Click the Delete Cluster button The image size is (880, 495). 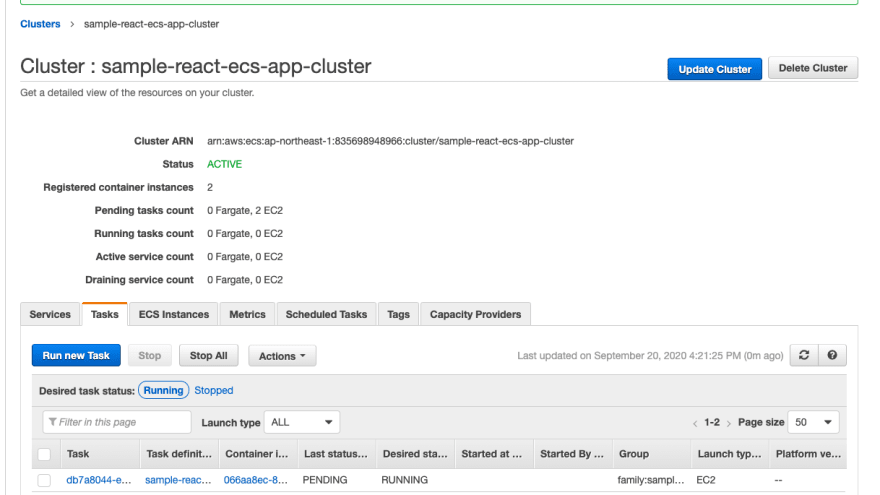pyautogui.click(x=813, y=68)
